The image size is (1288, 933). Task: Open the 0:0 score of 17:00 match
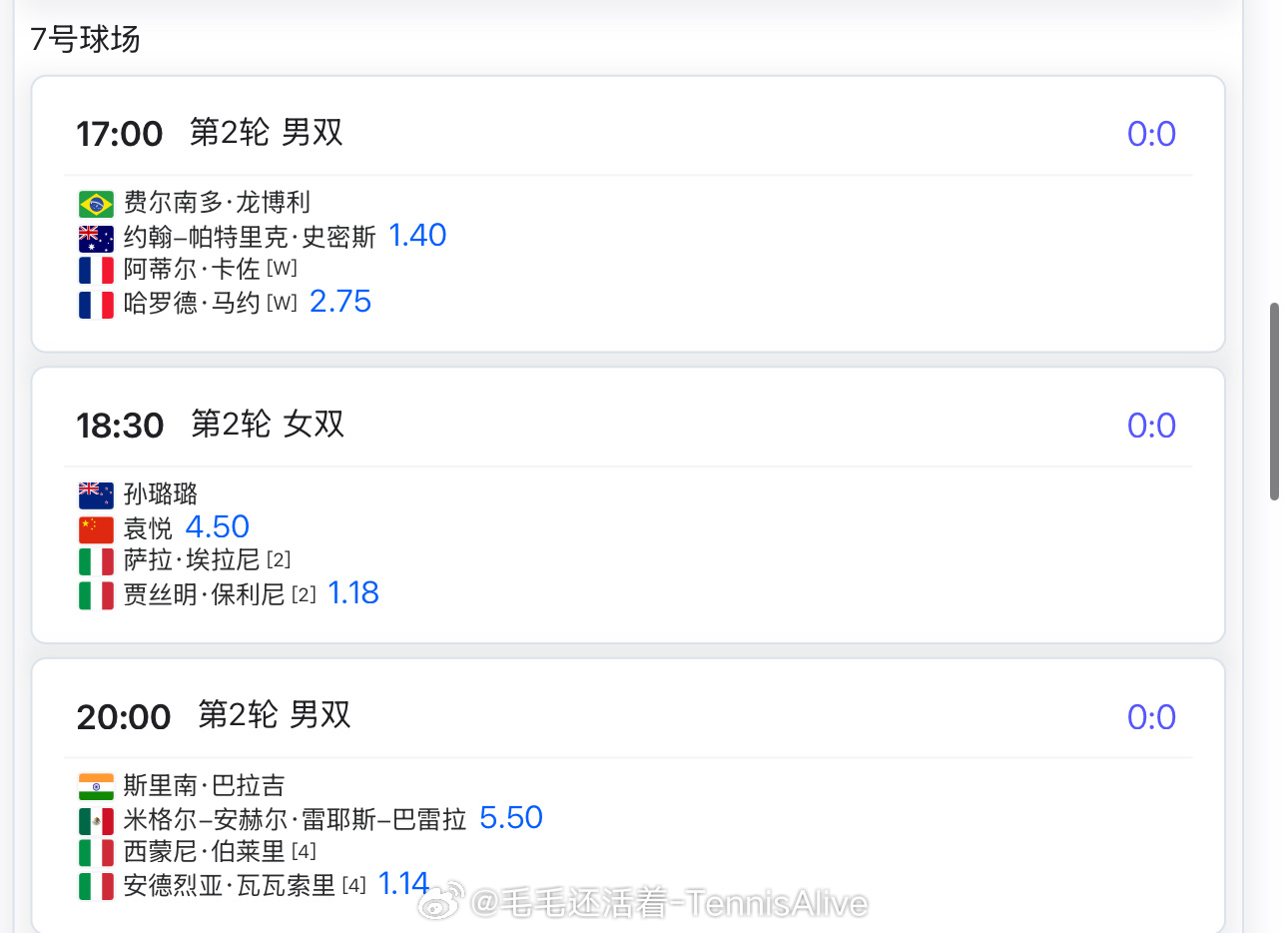[x=1151, y=134]
